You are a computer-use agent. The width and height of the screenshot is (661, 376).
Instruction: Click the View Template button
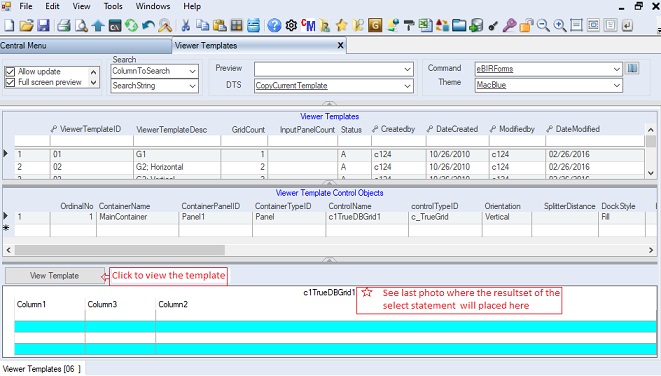54,276
